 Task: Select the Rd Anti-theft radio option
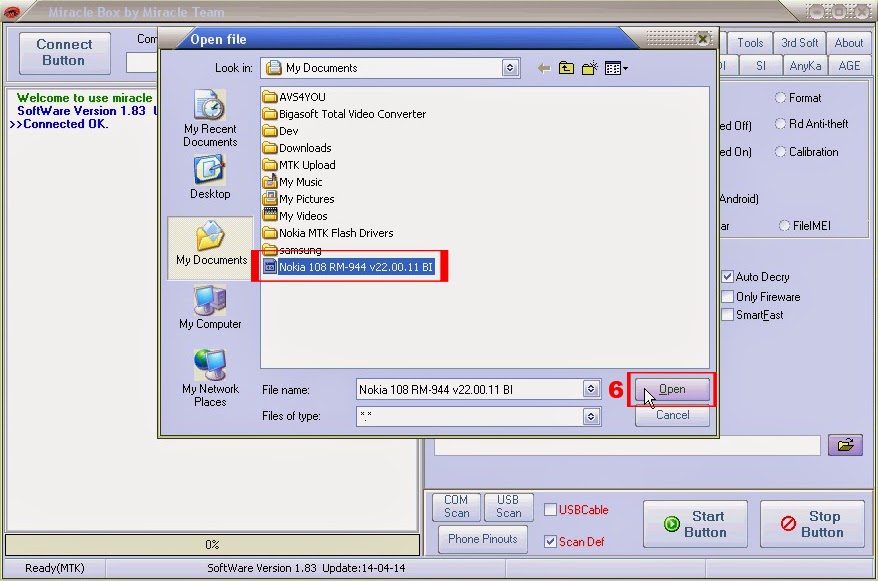[x=780, y=124]
